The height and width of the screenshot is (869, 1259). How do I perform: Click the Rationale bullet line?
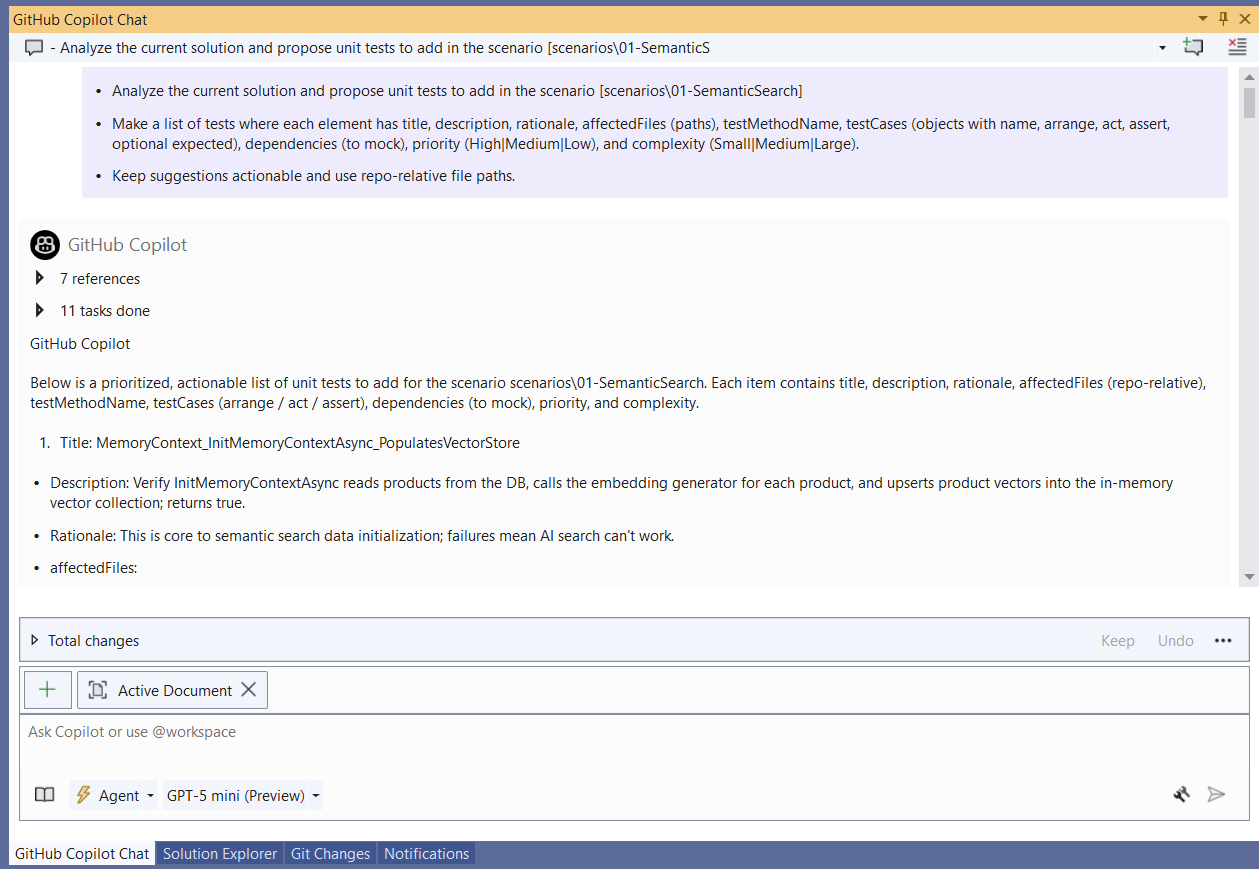[362, 536]
